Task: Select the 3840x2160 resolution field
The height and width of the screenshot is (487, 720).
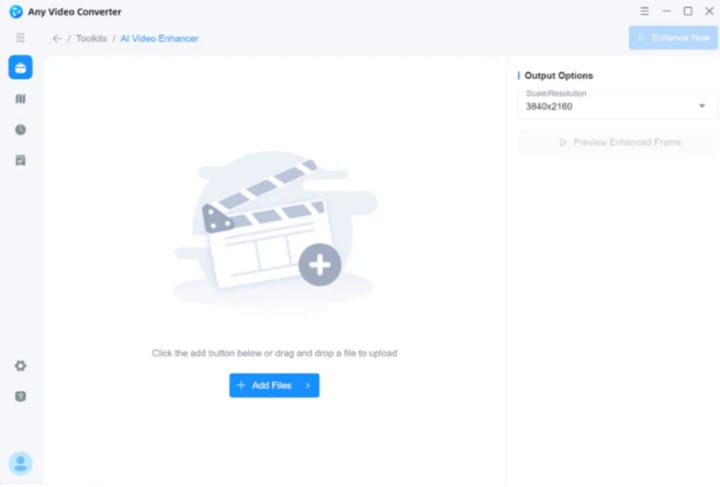Action: click(x=617, y=106)
